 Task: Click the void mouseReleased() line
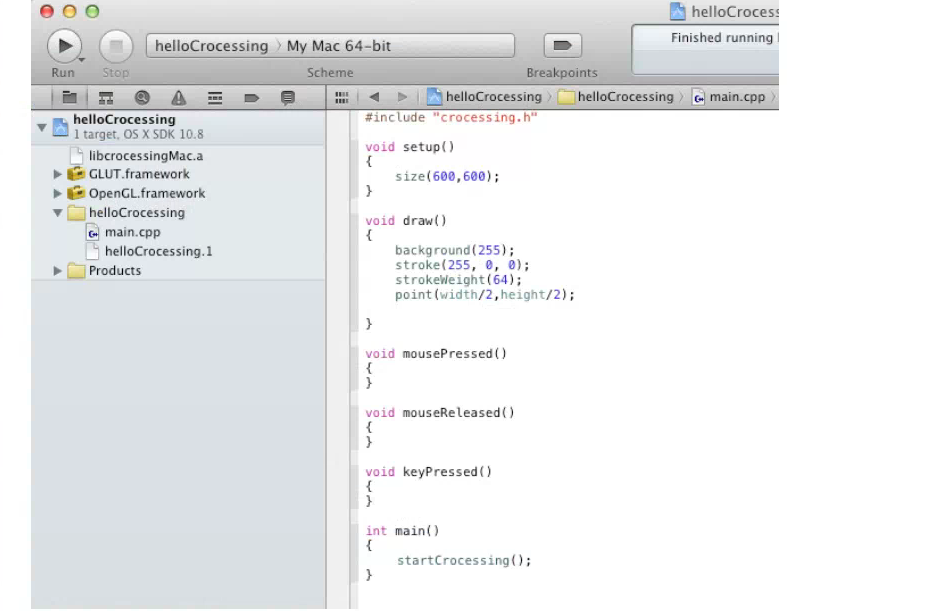[x=440, y=413]
